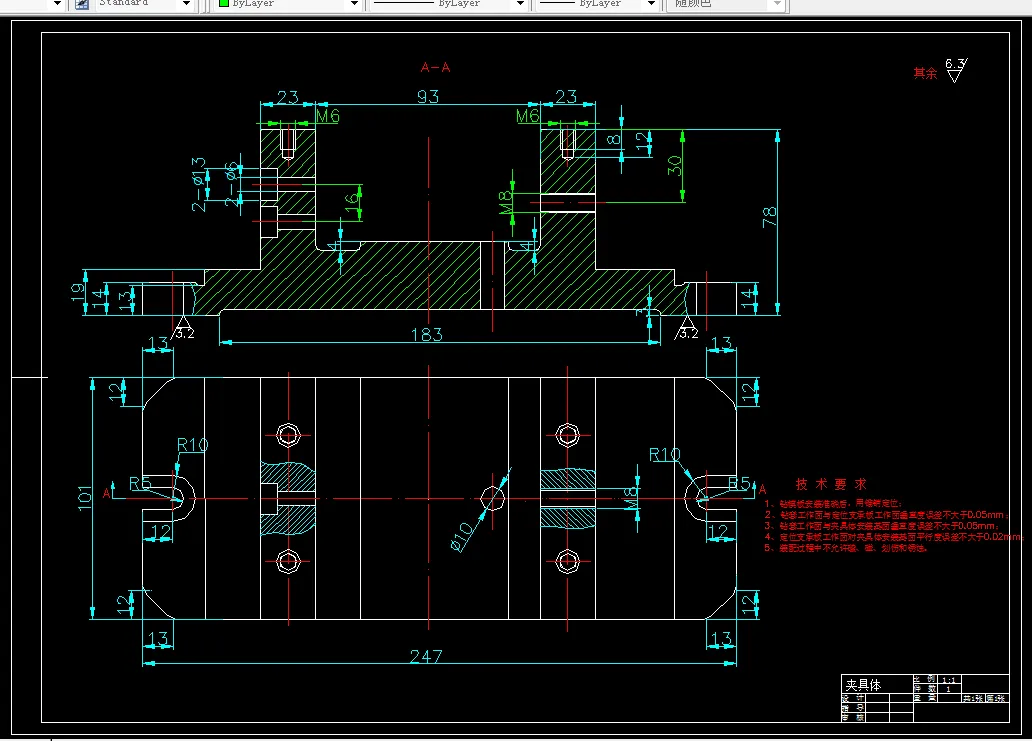Select the right 3.2 roughness mark
This screenshot has width=1032, height=741.
pos(686,329)
